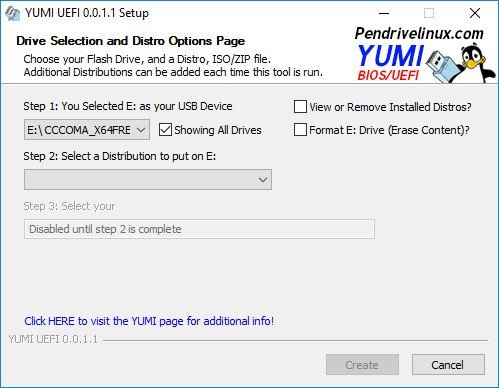
Task: Minimize the YUMI Setup window
Action: [384, 13]
